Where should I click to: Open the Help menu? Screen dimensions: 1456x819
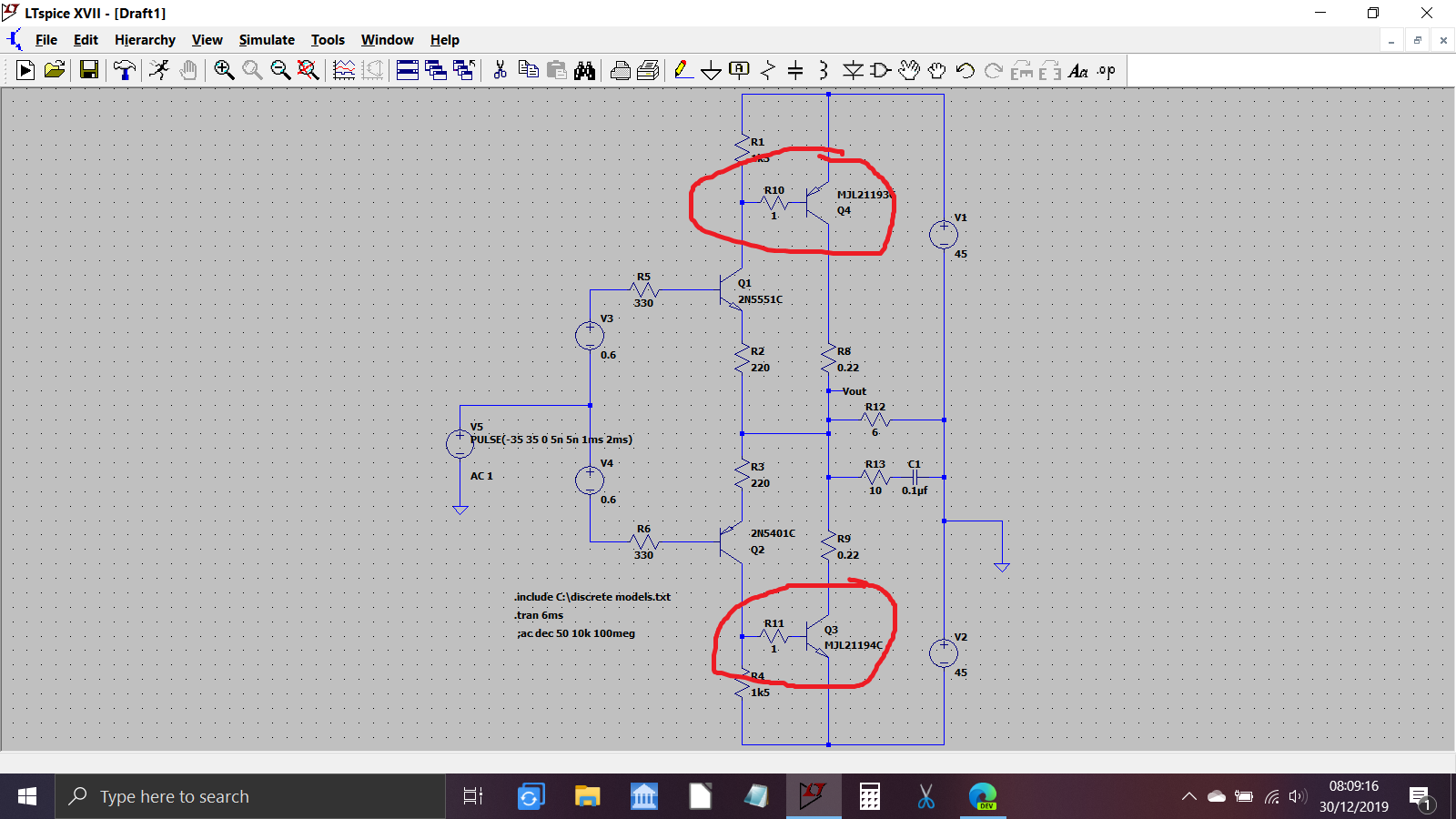[x=445, y=40]
